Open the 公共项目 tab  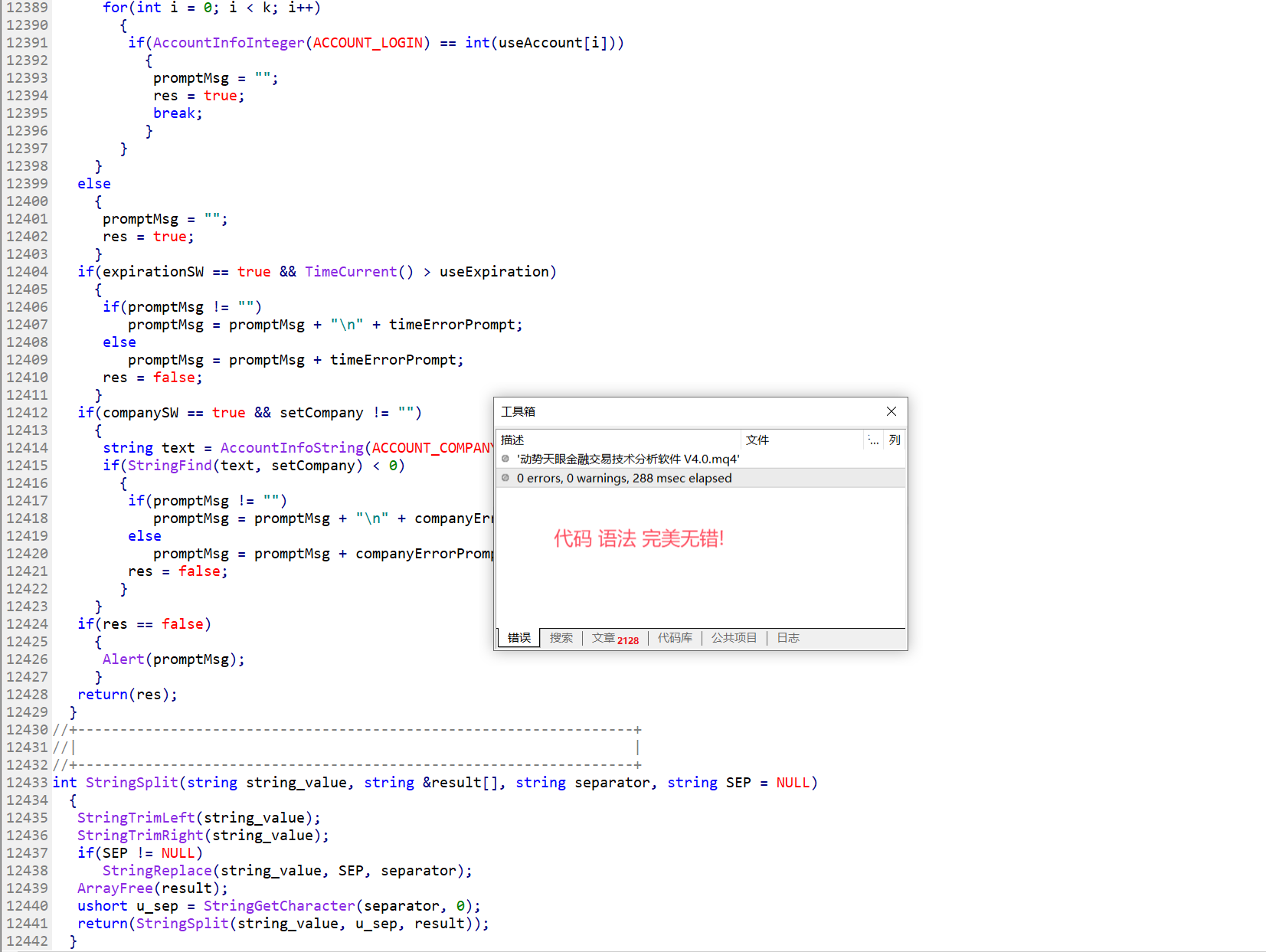tap(734, 638)
